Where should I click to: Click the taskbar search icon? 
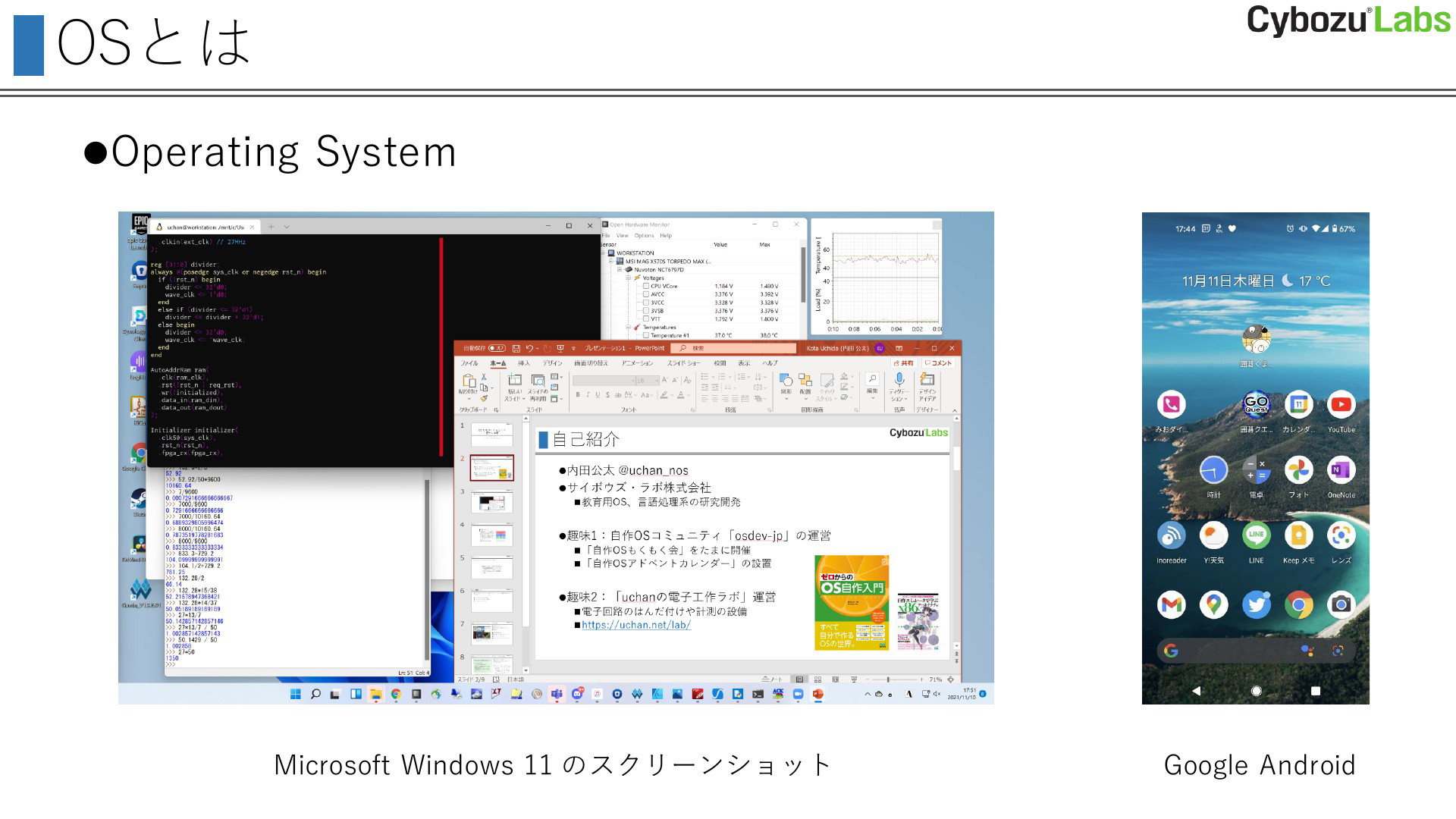click(315, 694)
